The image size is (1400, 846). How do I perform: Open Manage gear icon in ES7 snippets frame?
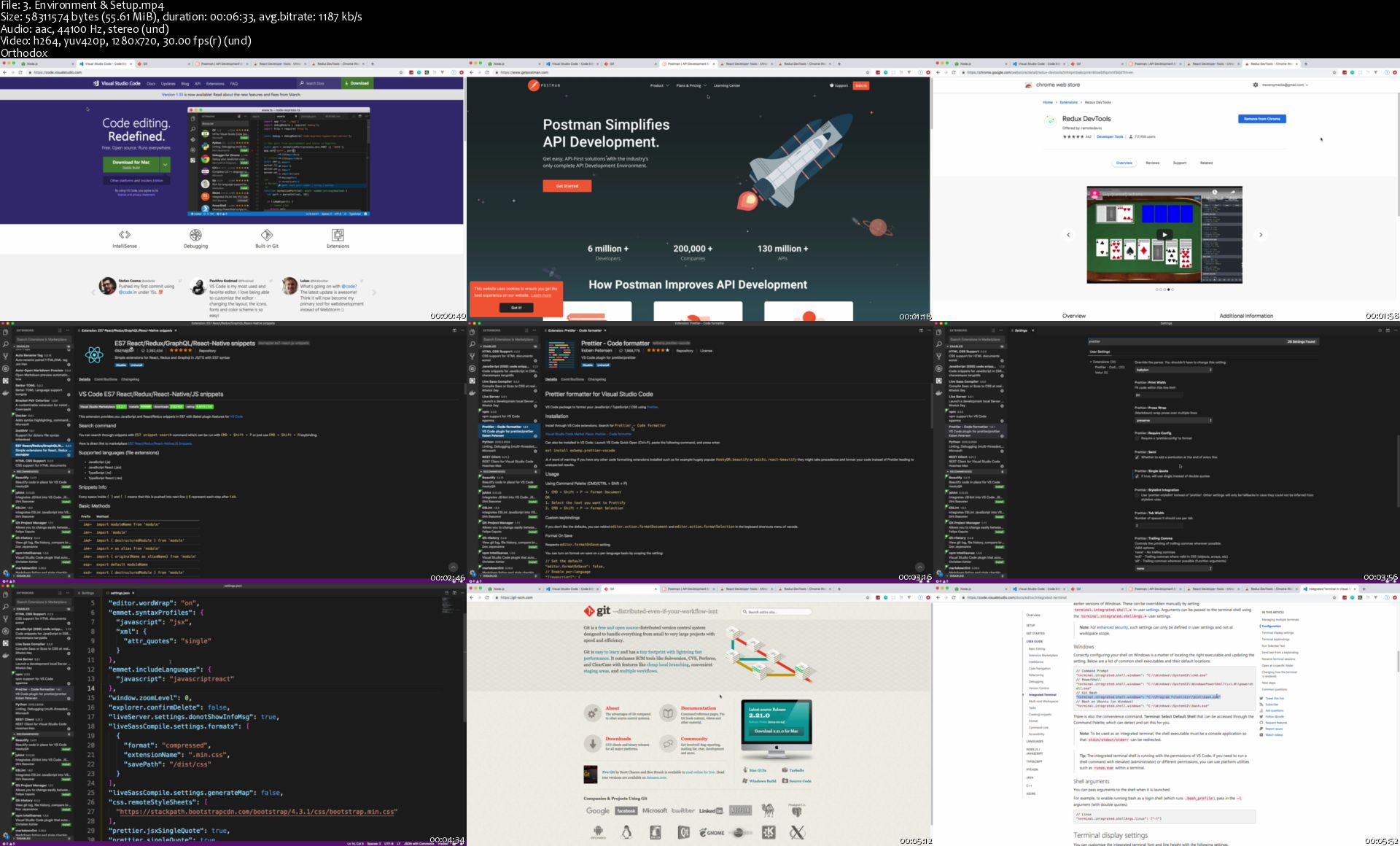[6, 573]
